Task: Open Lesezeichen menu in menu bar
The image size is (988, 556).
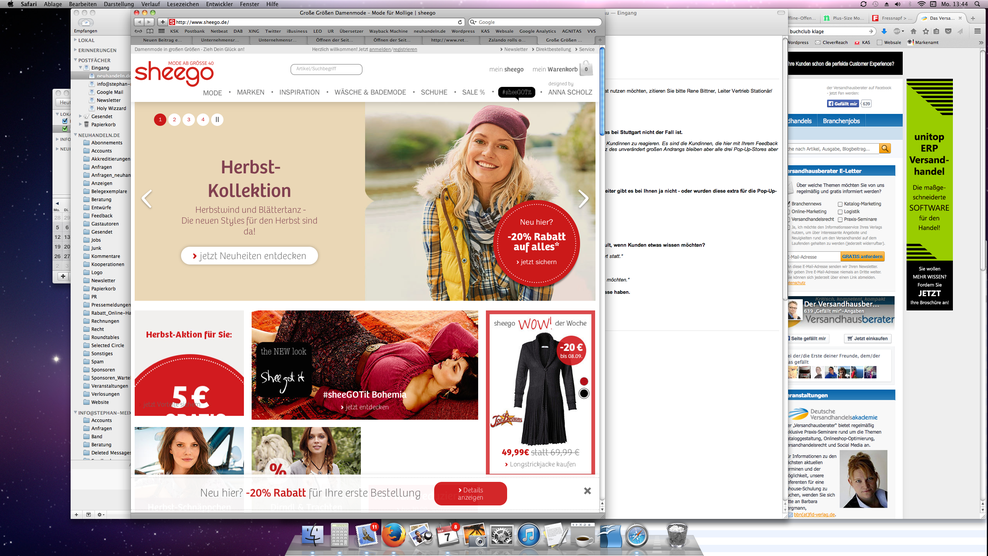Action: click(183, 4)
